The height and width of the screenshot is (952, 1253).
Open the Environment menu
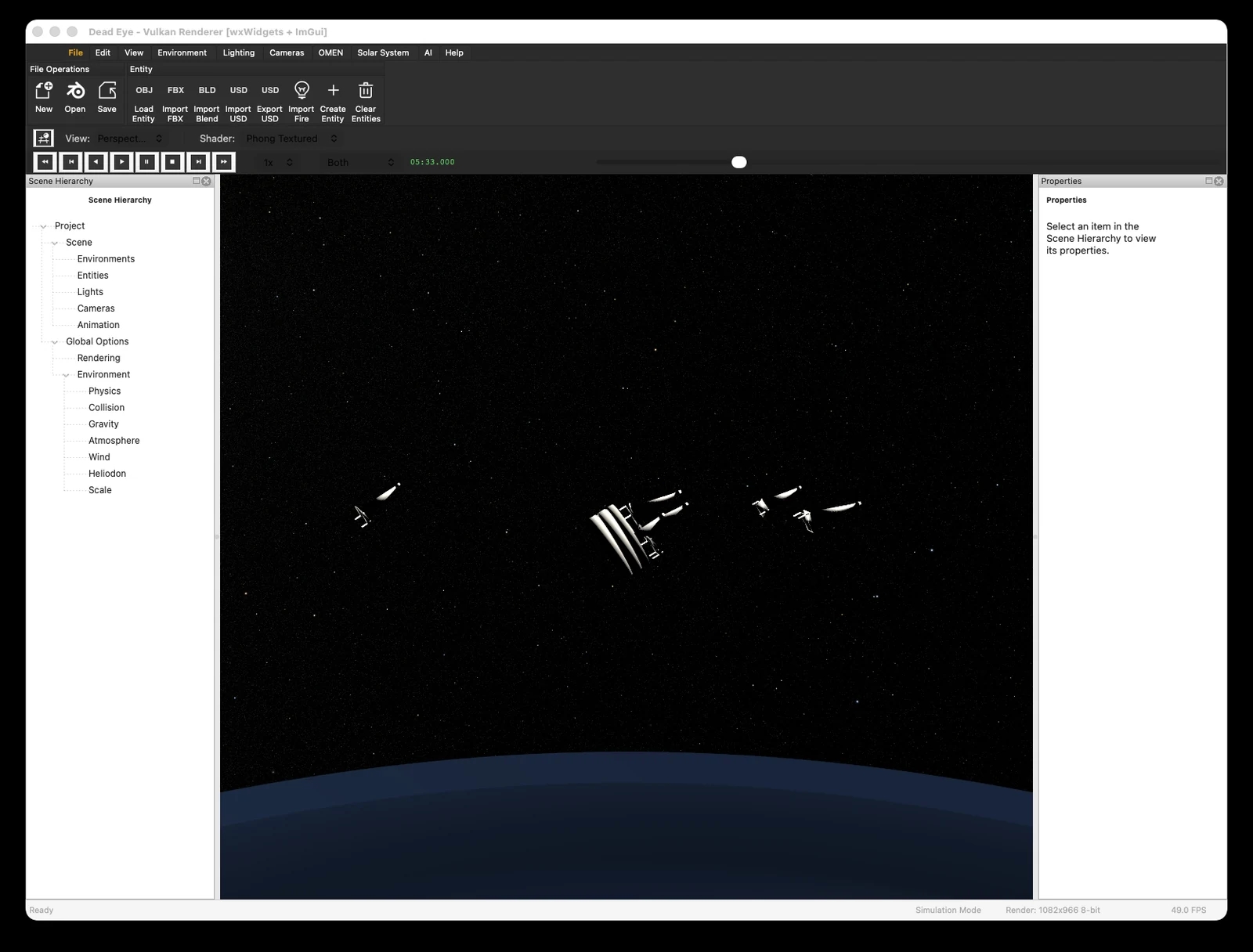(x=182, y=52)
